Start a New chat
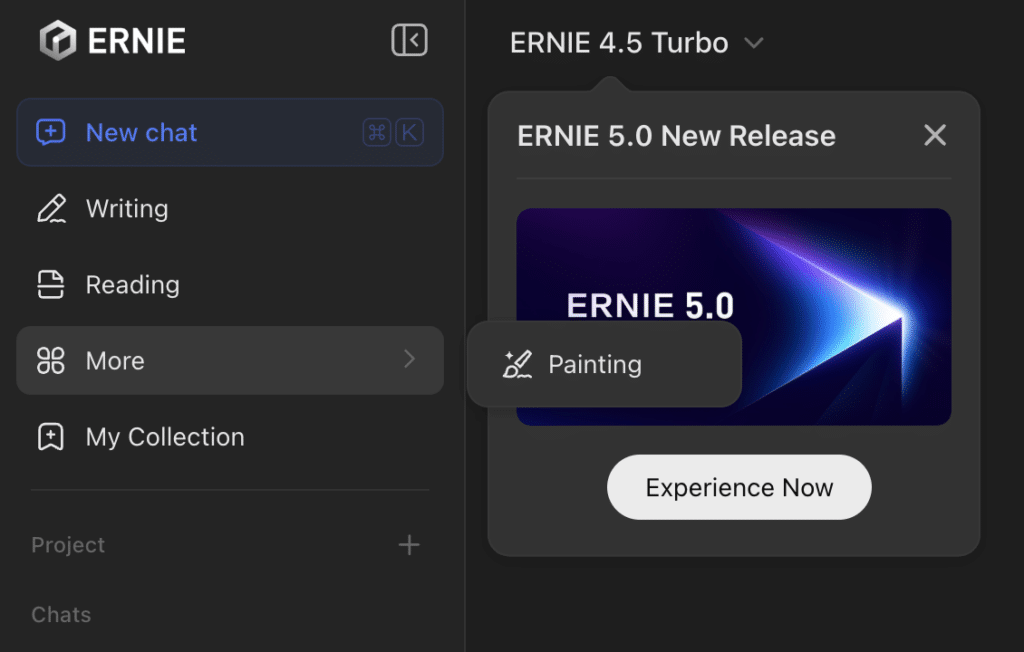This screenshot has height=652, width=1024. (x=141, y=132)
